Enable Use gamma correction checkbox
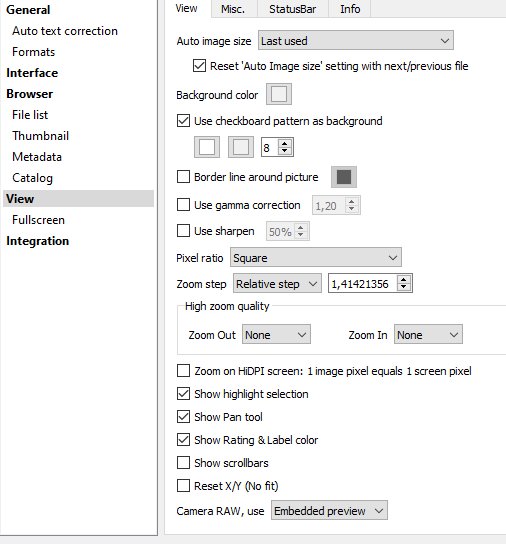The image size is (506, 544). (183, 205)
